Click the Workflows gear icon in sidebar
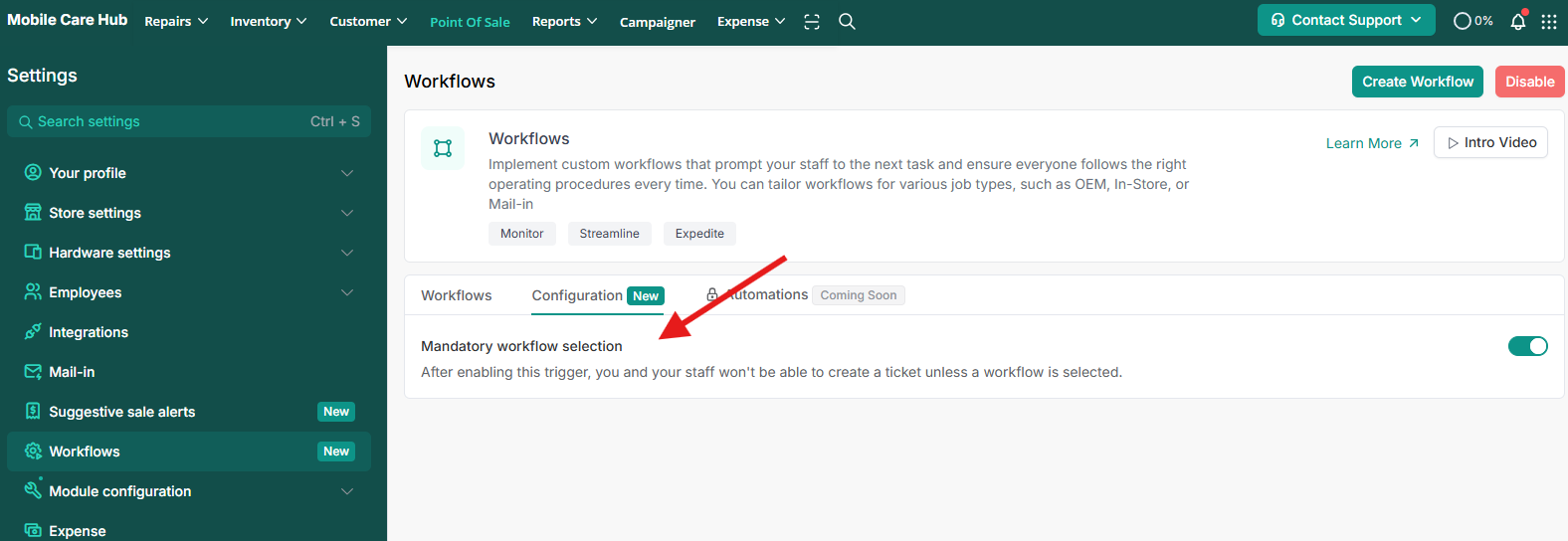This screenshot has width=1568, height=541. 33,451
